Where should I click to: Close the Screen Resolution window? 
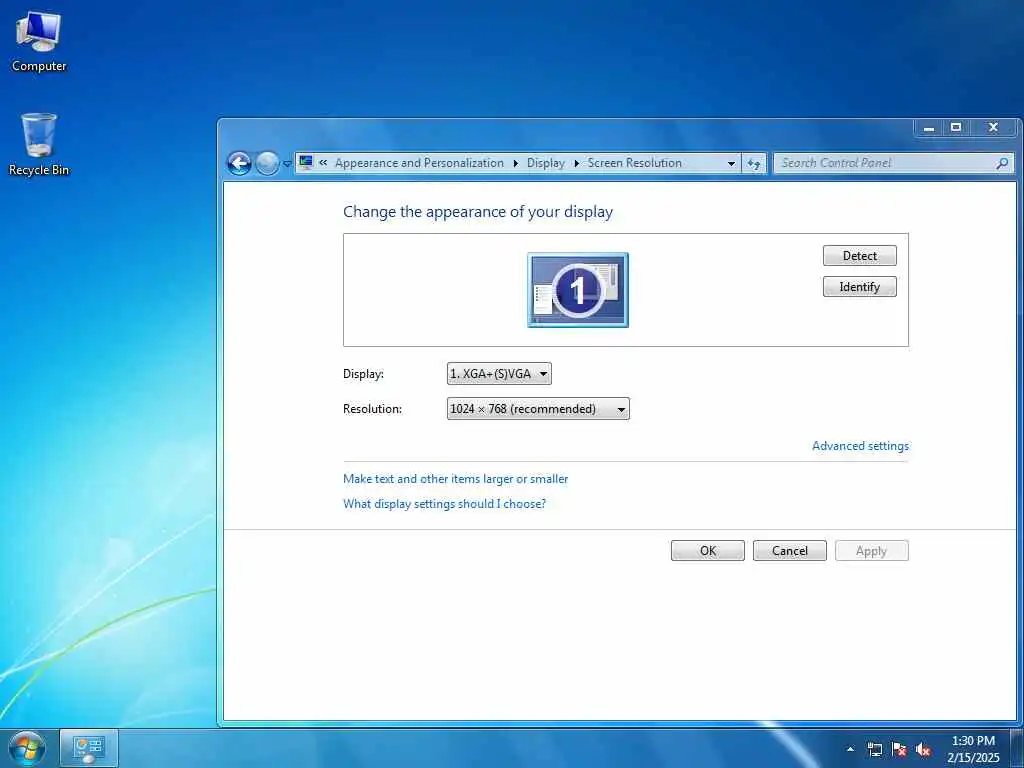point(993,127)
